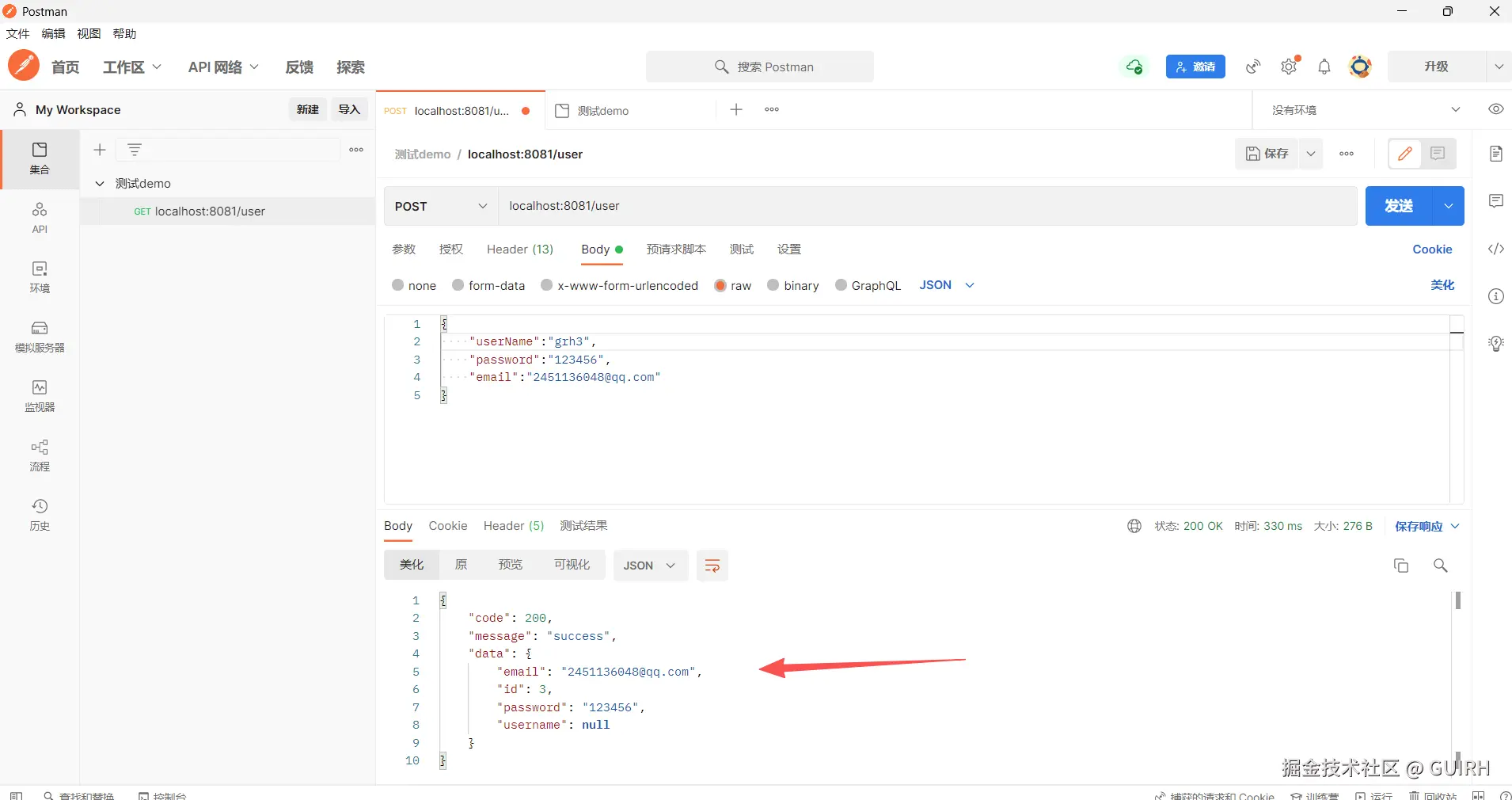Screen dimensions: 1512x800
Task: Open the Monitors (监视器) sidebar panel
Action: pos(40,395)
